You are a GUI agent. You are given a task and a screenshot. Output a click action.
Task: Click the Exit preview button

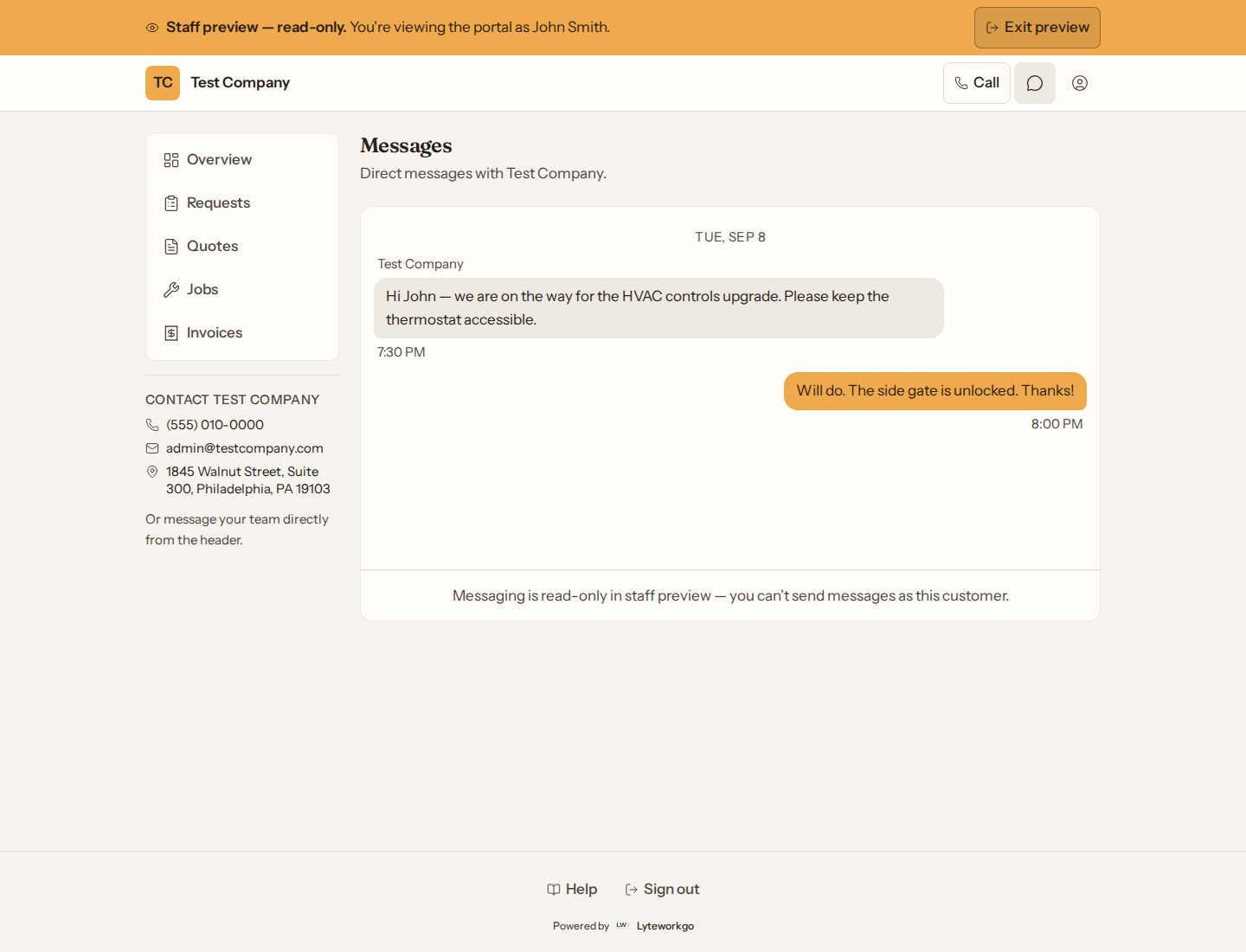[1037, 28]
